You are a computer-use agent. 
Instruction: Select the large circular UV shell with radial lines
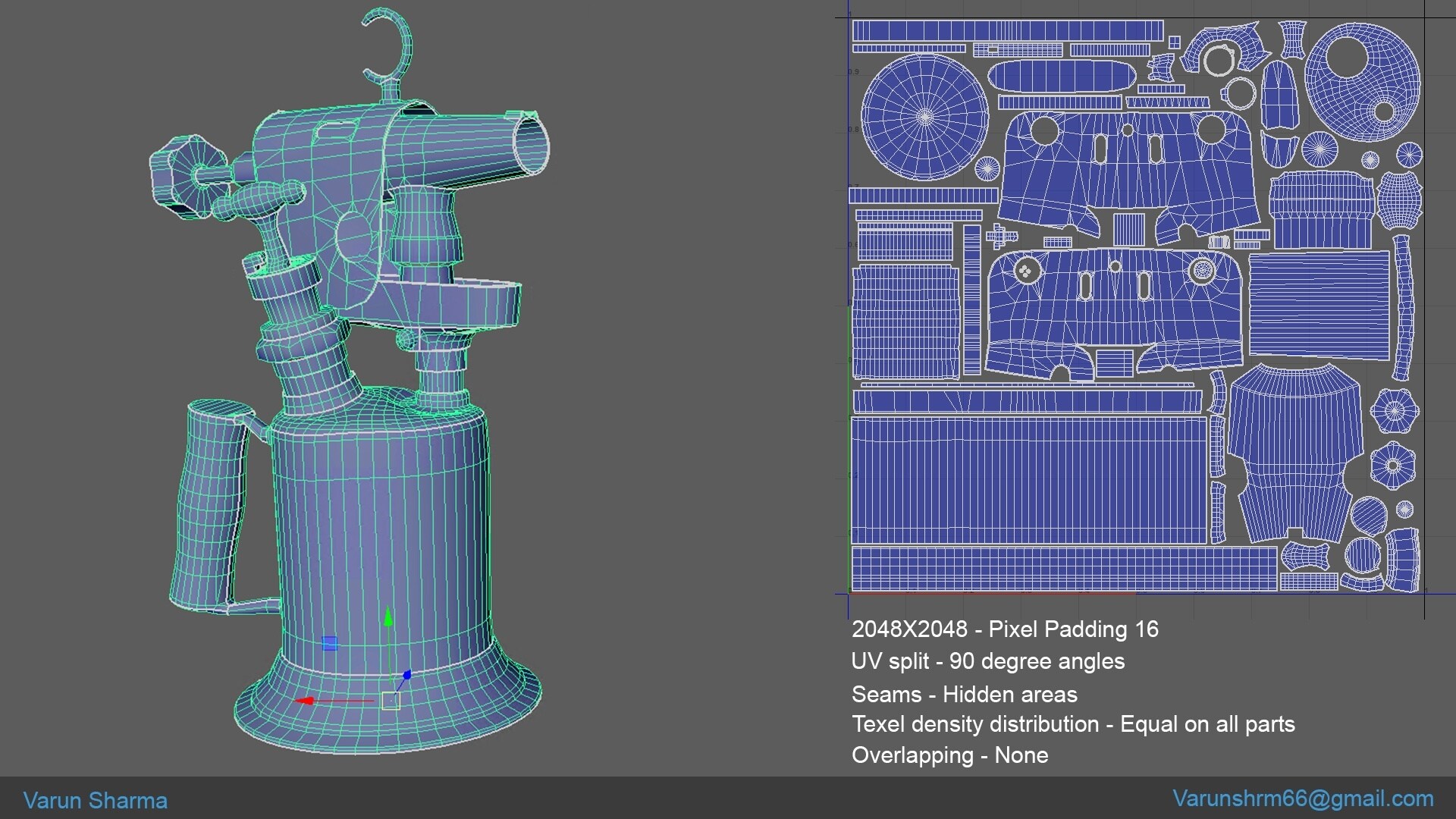pyautogui.click(x=925, y=118)
